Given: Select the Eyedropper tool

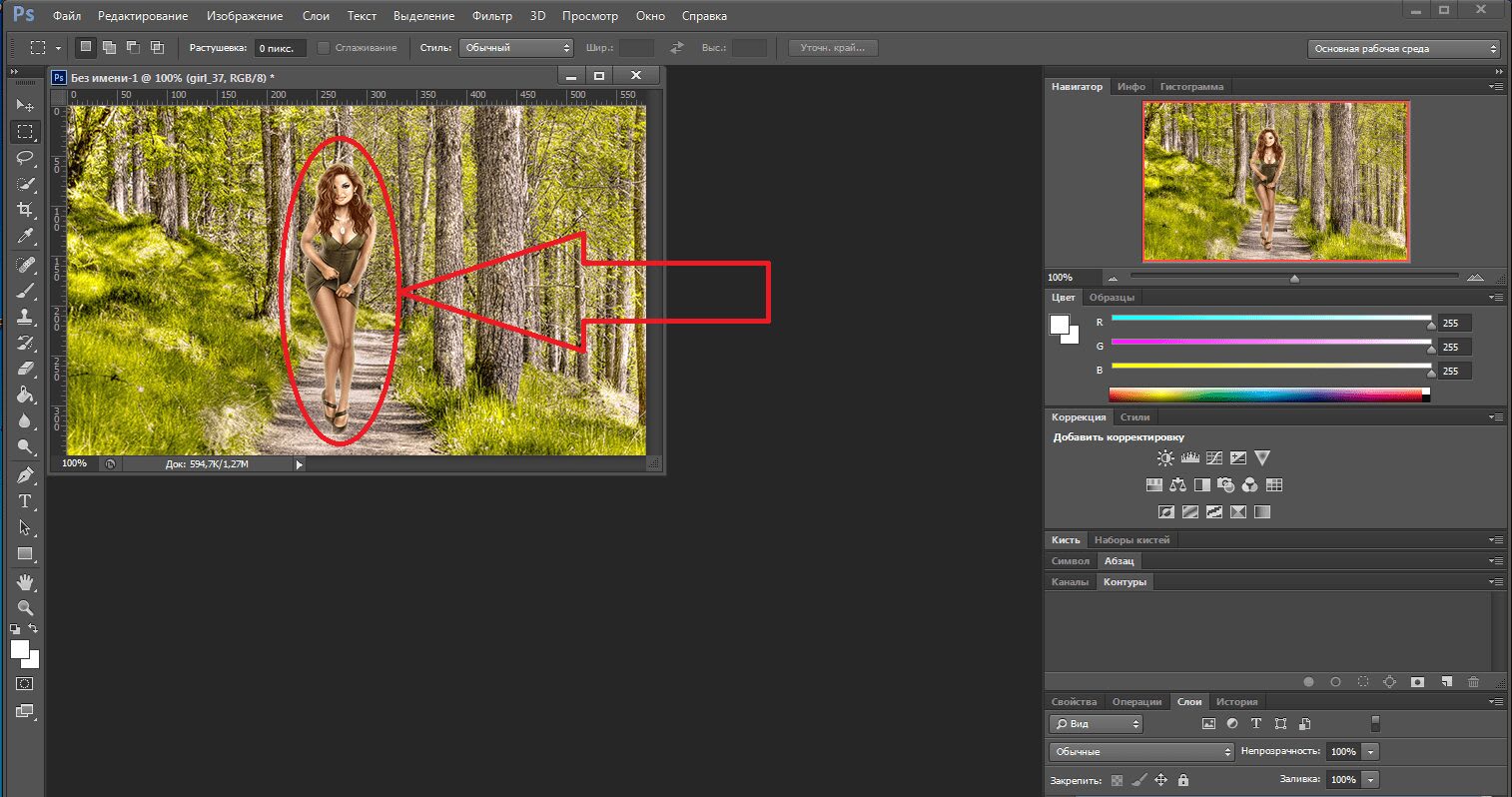Looking at the screenshot, I should click(x=25, y=236).
